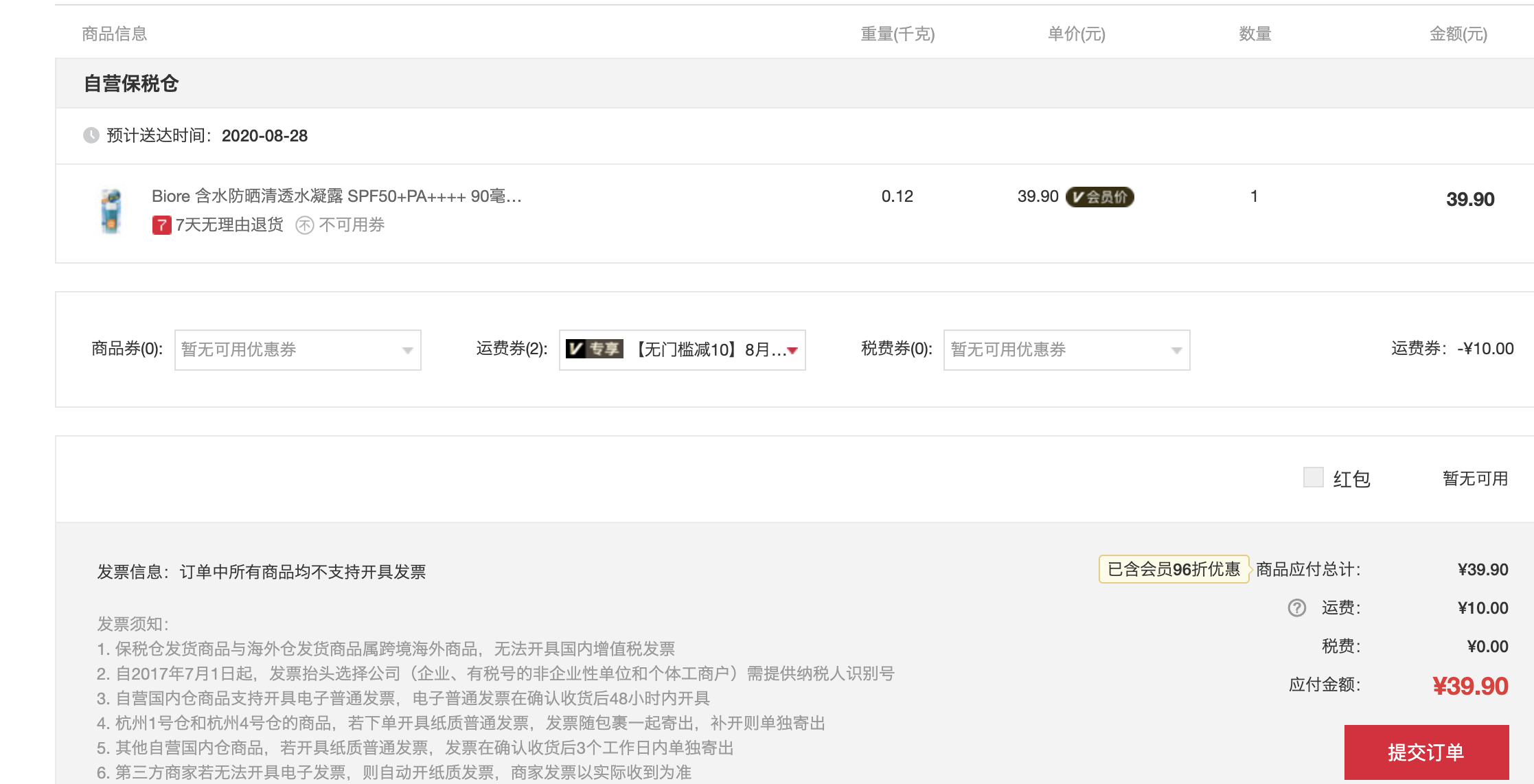
Task: Click the unit price 39.90 next to member badge
Action: click(1038, 196)
